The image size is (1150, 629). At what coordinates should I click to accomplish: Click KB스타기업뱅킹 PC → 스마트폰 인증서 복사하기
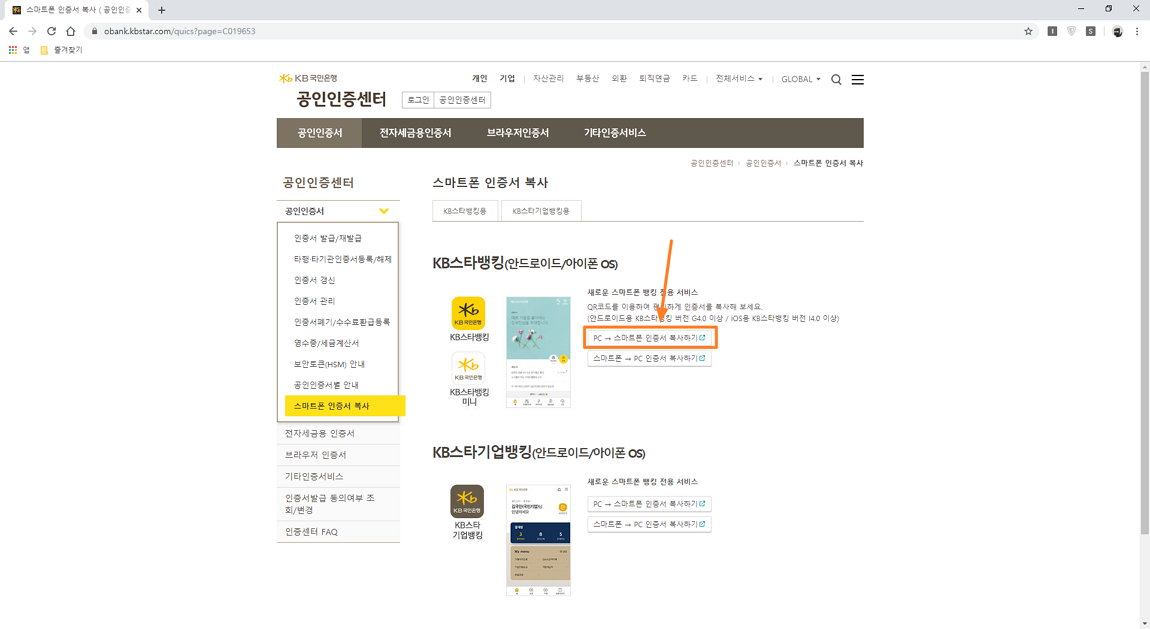(x=649, y=504)
